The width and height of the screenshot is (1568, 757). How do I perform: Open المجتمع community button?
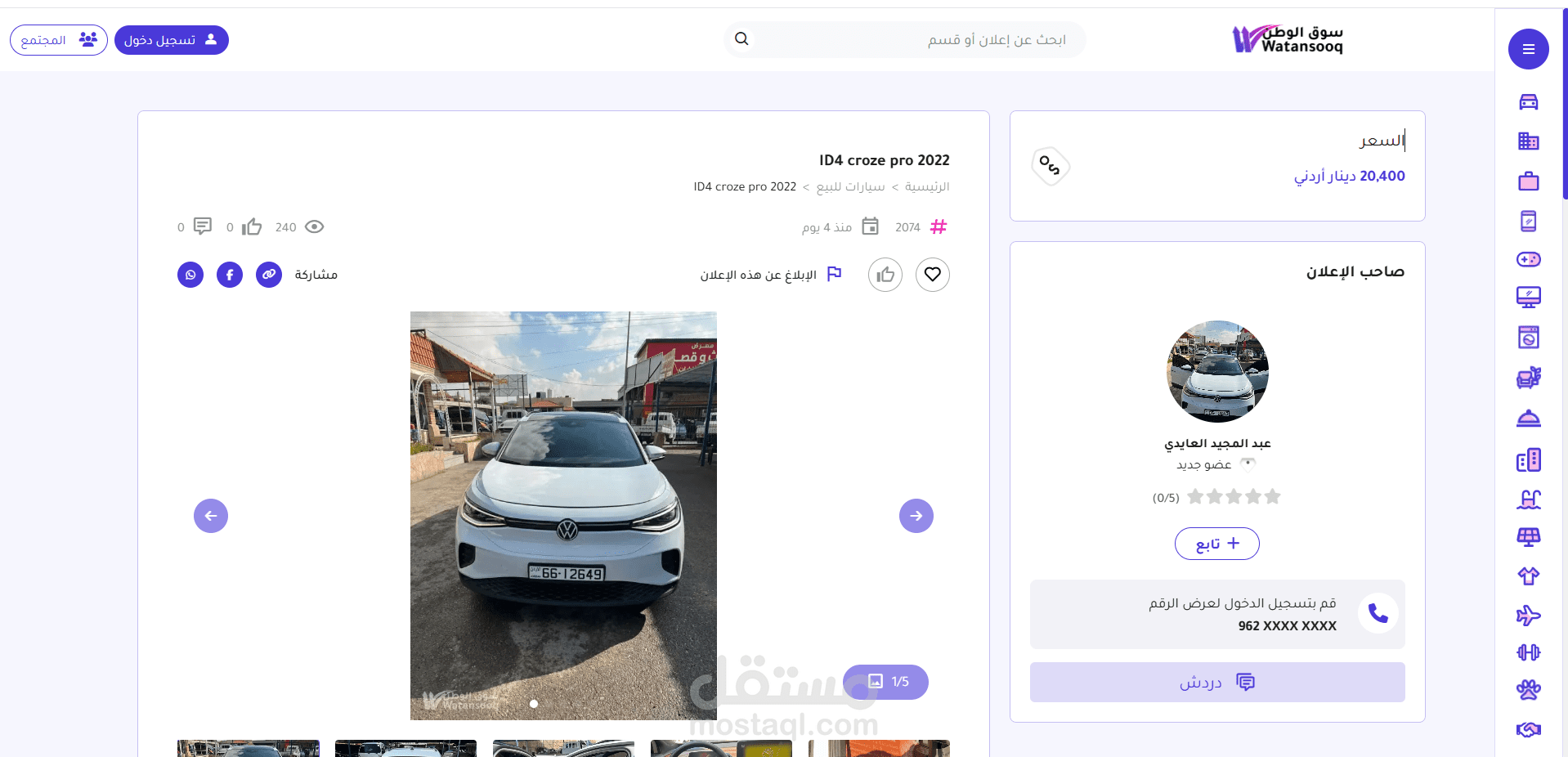[x=59, y=40]
